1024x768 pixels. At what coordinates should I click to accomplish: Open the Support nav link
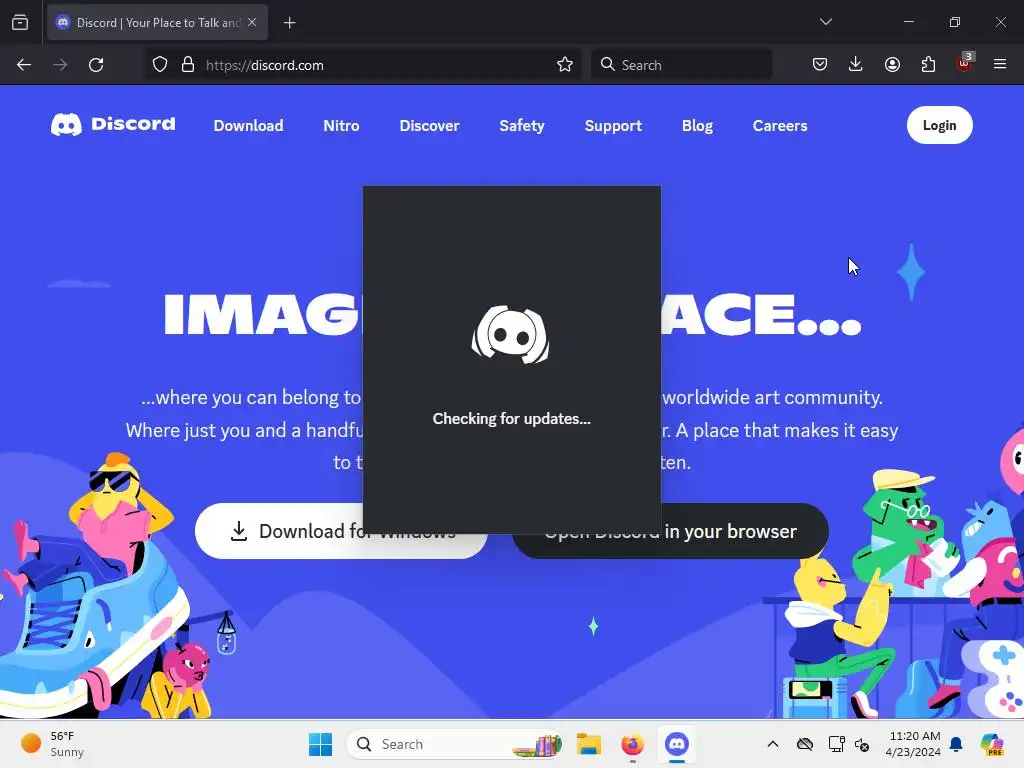coord(613,125)
